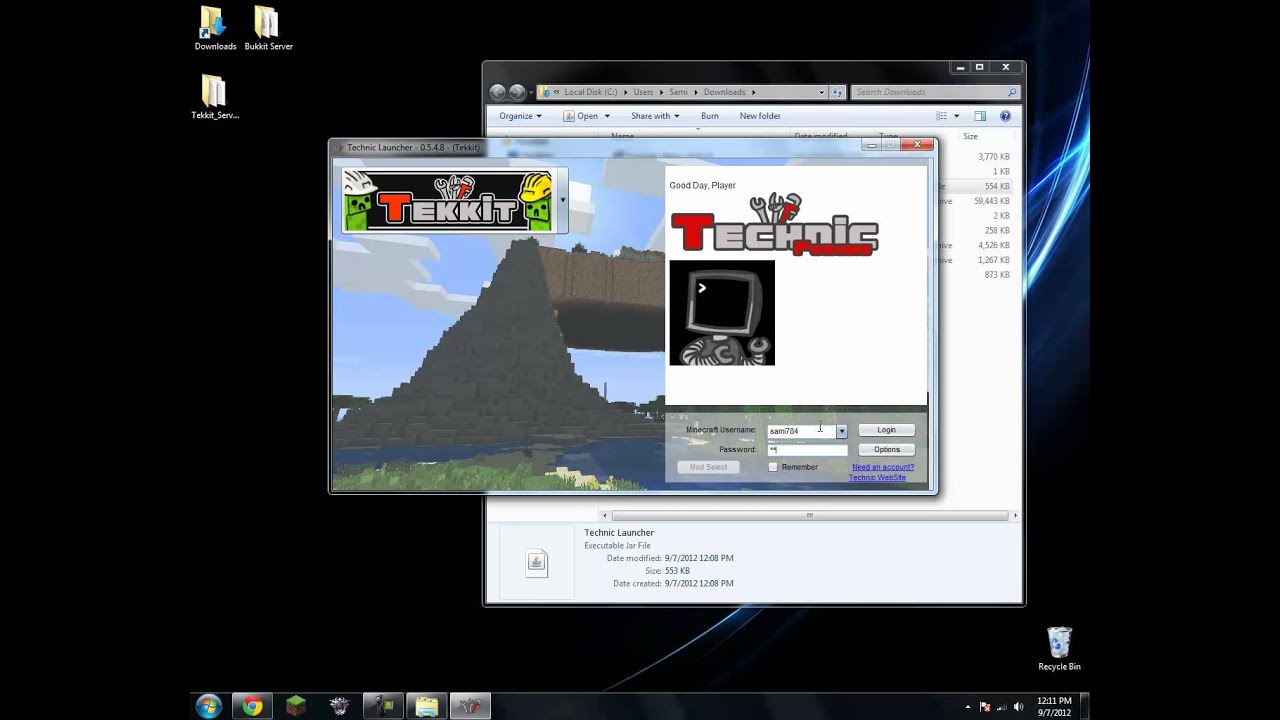Select the Bukkit Server desktop folder
The image size is (1280, 720).
(268, 28)
